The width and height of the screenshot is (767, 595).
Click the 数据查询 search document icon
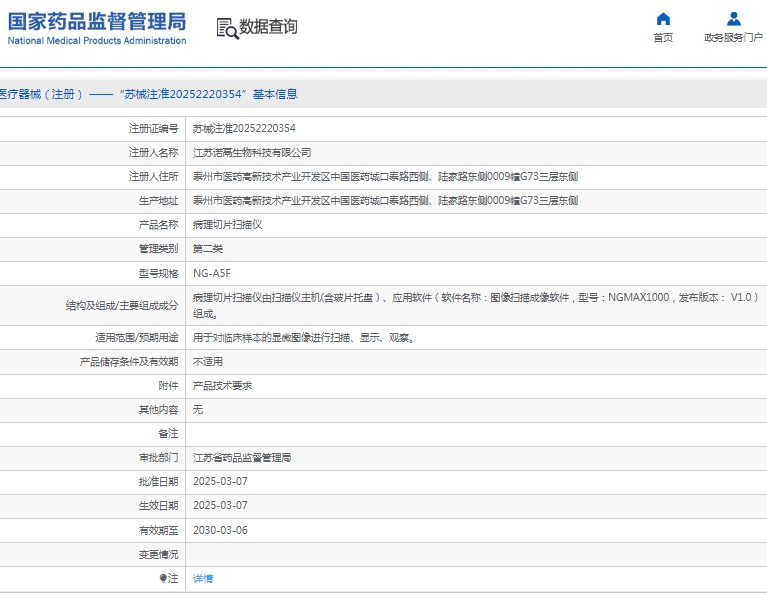click(x=227, y=28)
